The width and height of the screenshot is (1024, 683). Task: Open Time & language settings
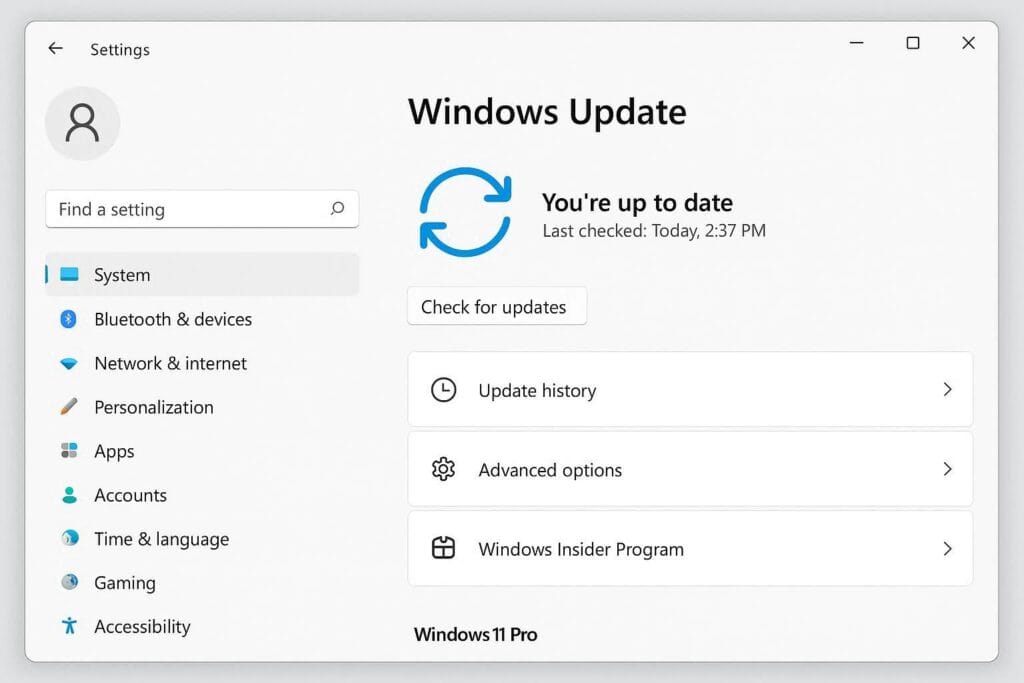(161, 539)
